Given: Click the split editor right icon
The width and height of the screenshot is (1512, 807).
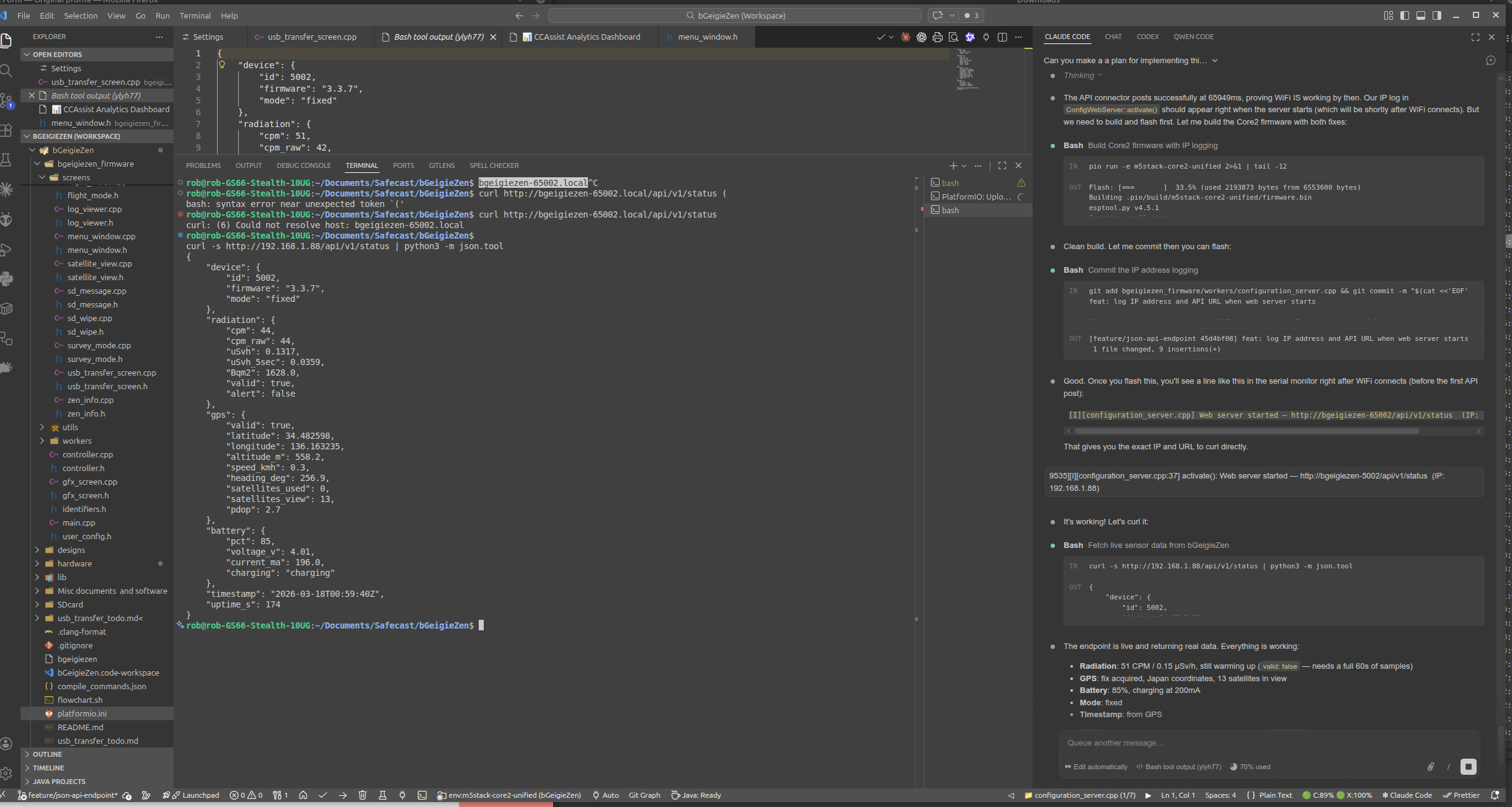Looking at the screenshot, I should click(1002, 37).
